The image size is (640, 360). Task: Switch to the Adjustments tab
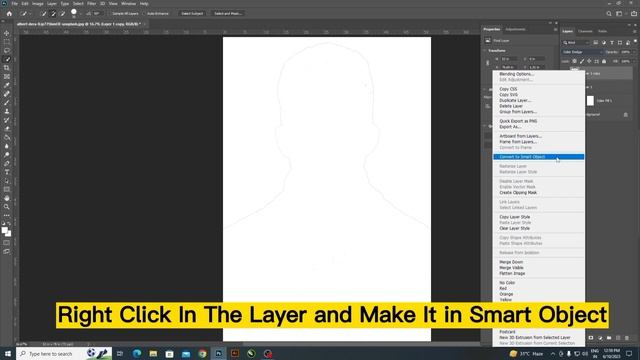[x=515, y=29]
